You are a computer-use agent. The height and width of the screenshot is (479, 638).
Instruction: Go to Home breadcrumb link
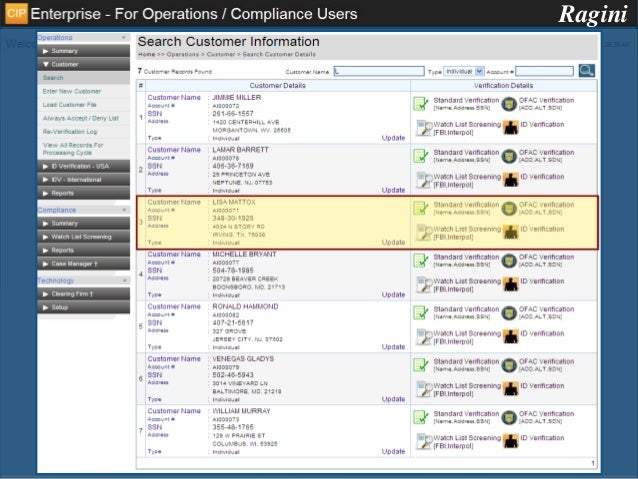(x=146, y=54)
